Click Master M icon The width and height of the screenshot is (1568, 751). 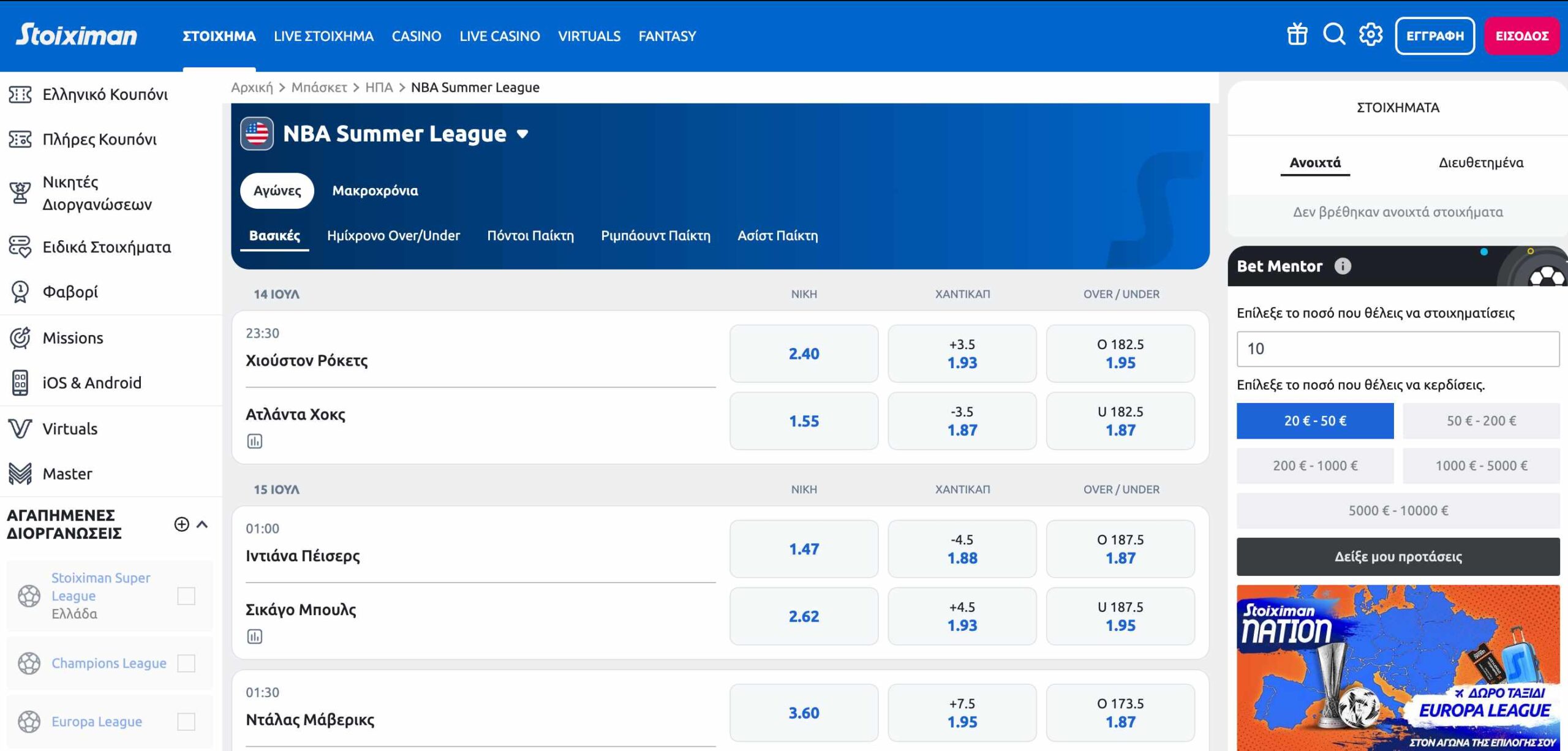coord(20,474)
